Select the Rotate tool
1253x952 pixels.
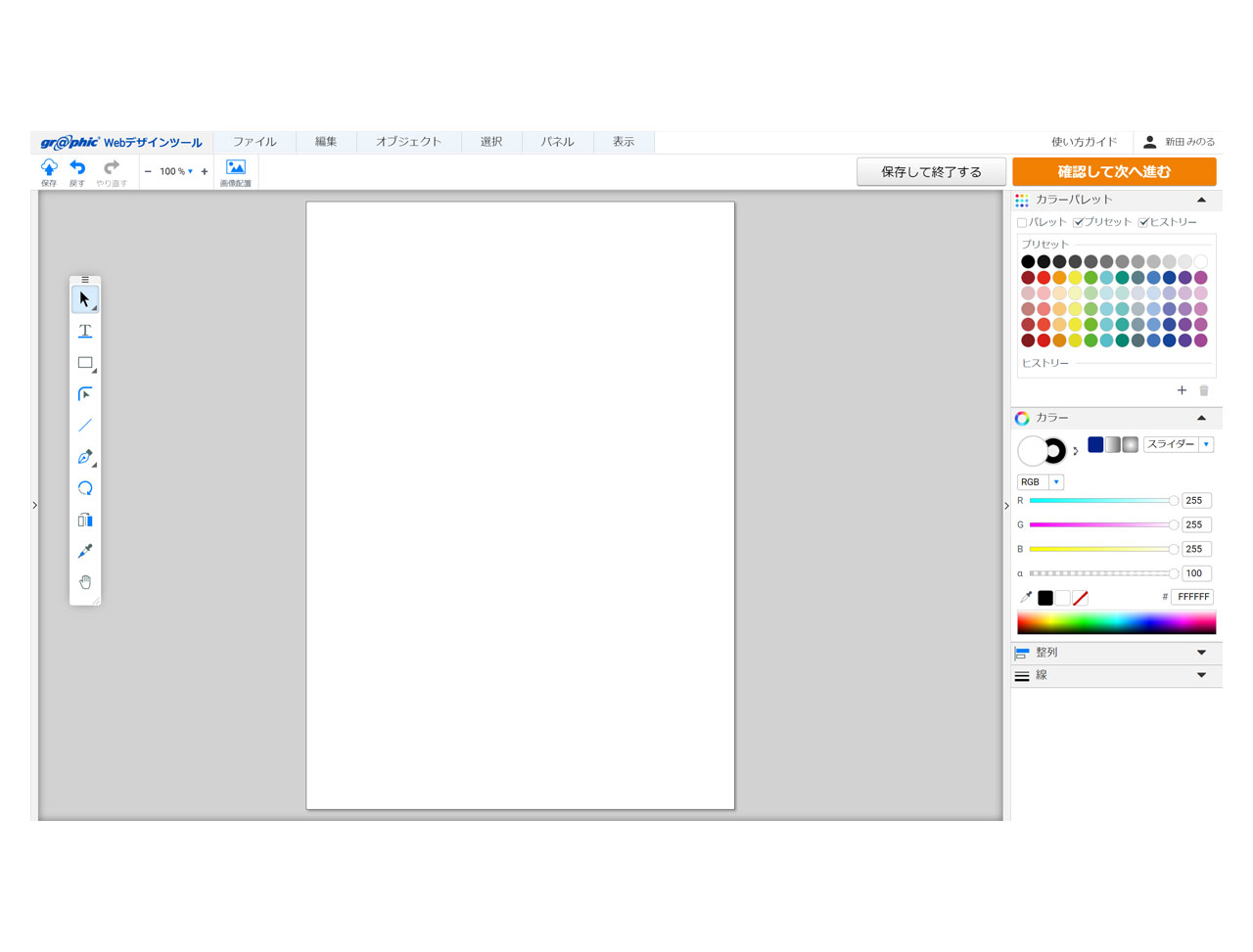click(x=85, y=488)
